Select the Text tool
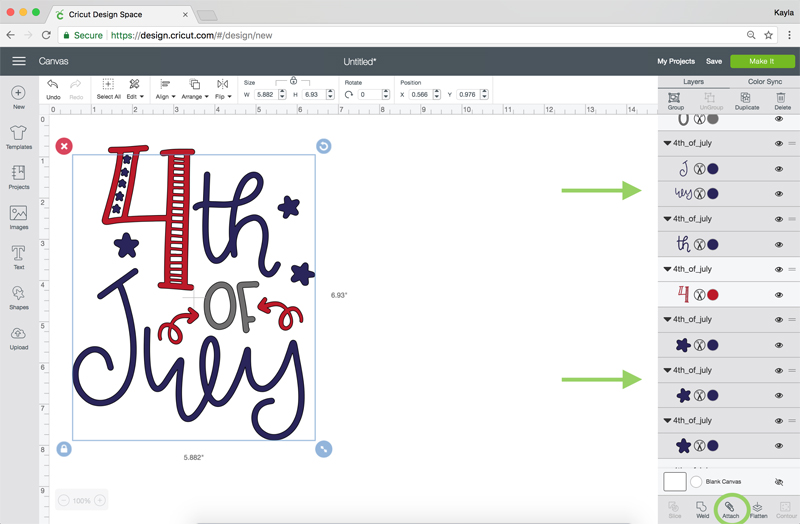Viewport: 800px width, 524px height. click(18, 257)
